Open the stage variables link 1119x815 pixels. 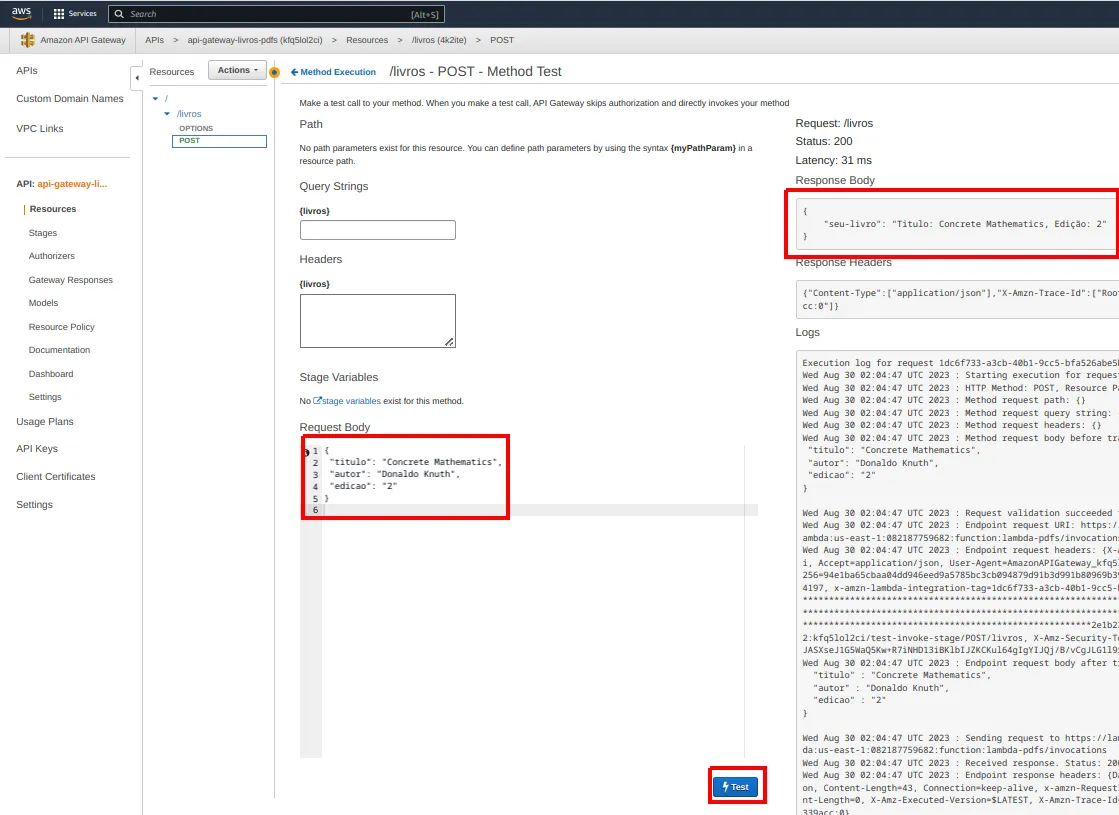[x=351, y=401]
